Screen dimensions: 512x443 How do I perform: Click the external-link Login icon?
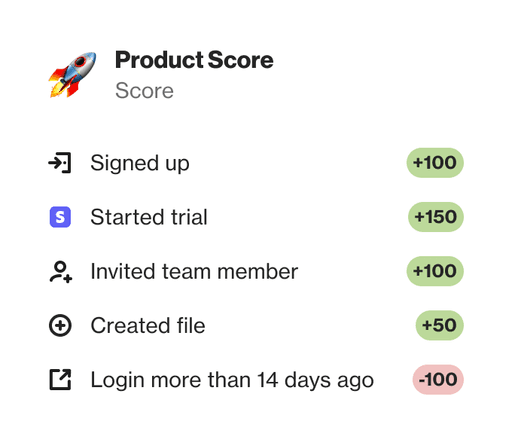[x=60, y=379]
